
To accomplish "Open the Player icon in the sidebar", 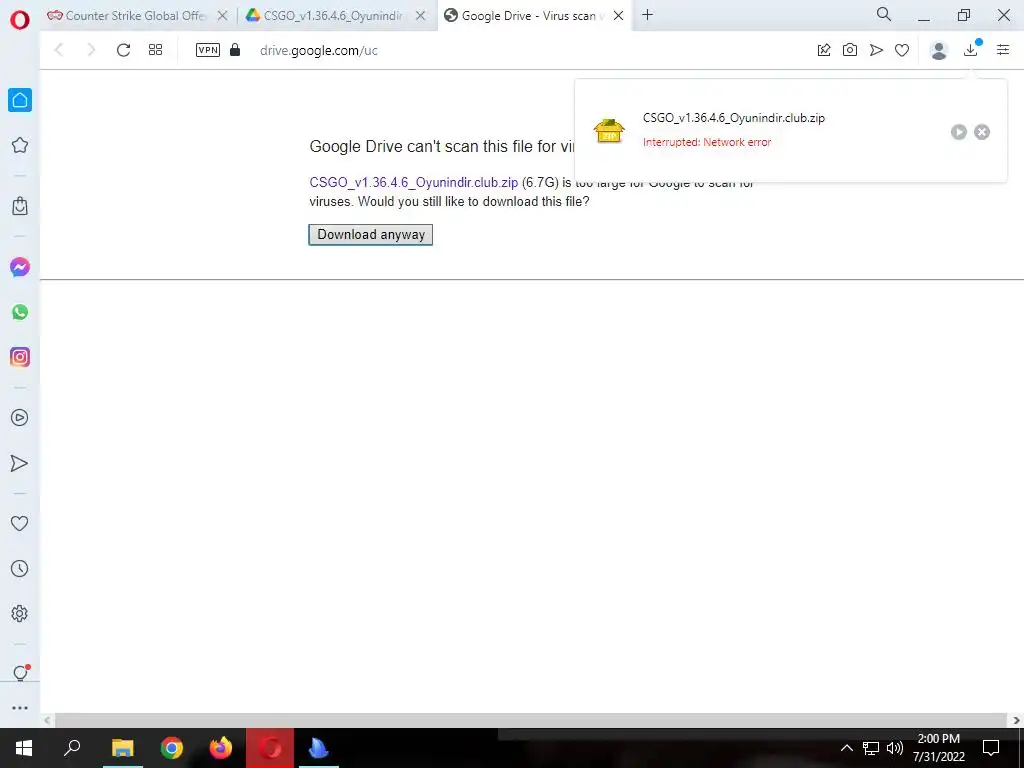I will (x=20, y=418).
